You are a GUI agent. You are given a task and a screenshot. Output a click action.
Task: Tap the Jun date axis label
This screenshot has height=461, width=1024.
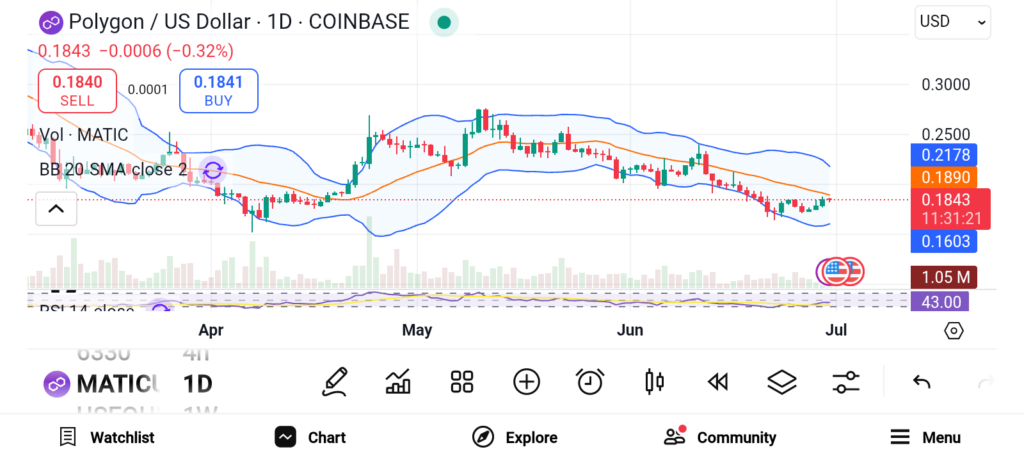coord(630,330)
